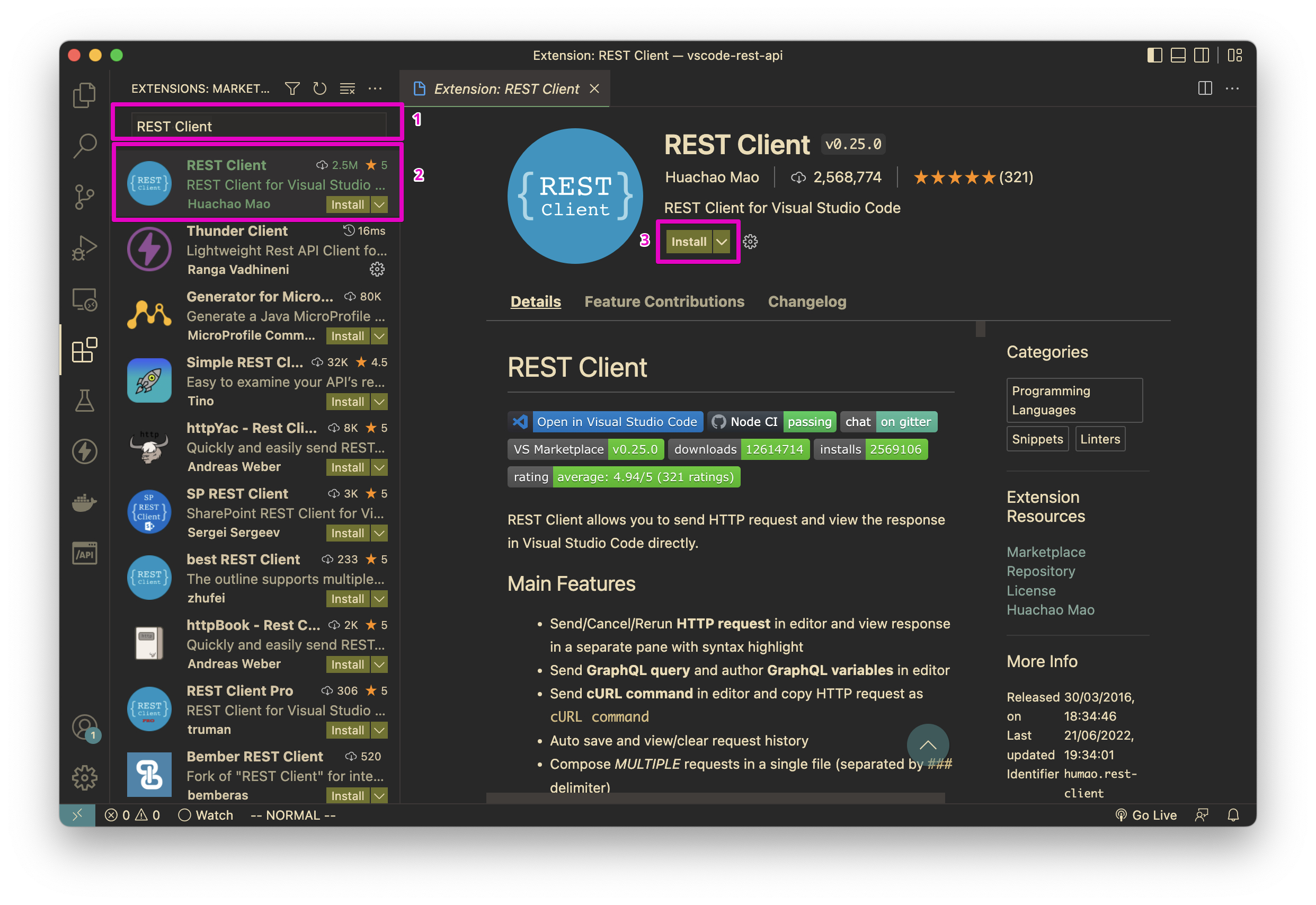
Task: Show notifications bell in status bar
Action: pos(1233,815)
